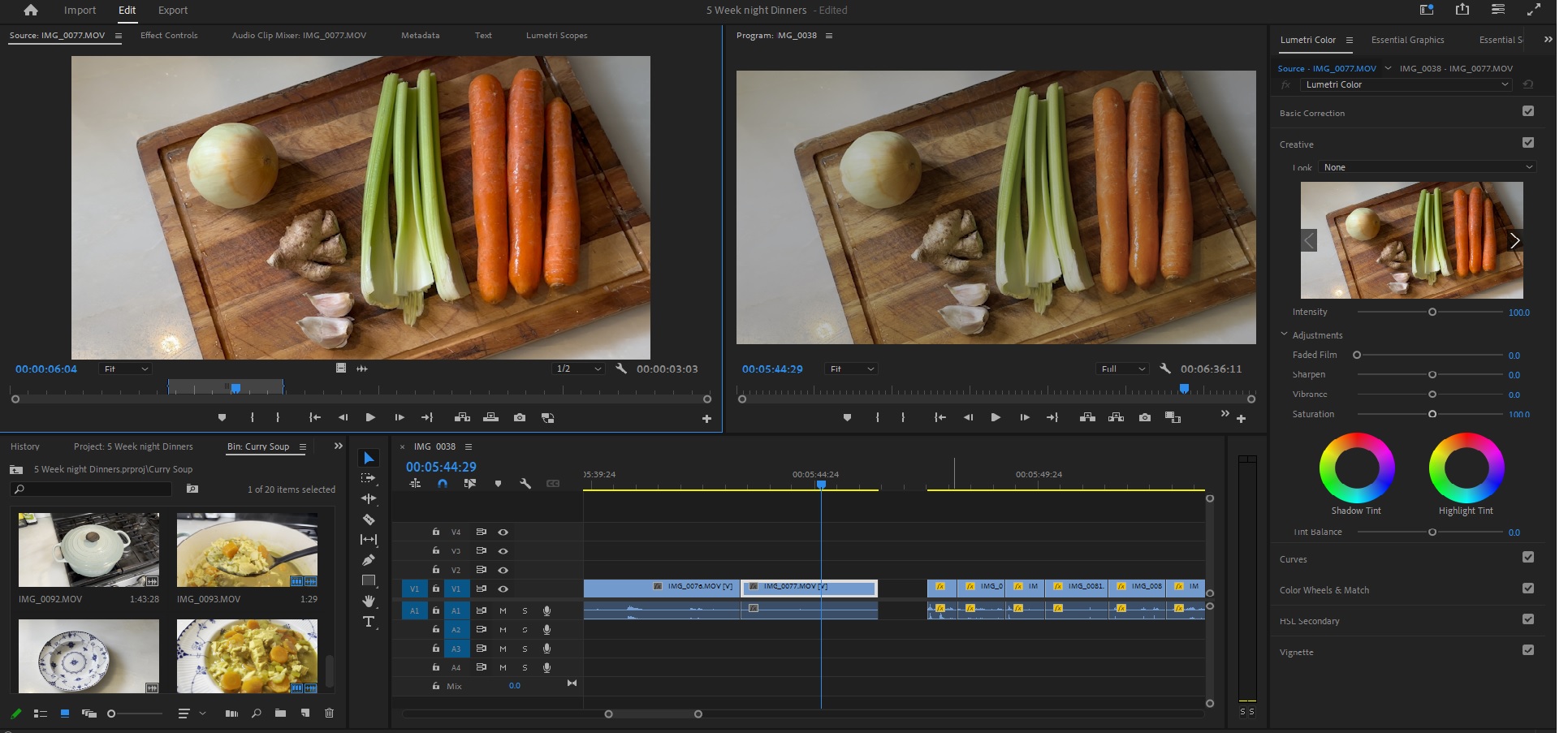This screenshot has height=733, width=1568.
Task: Select the IMG_0093.MOV thumbnail in the bin
Action: (x=247, y=550)
